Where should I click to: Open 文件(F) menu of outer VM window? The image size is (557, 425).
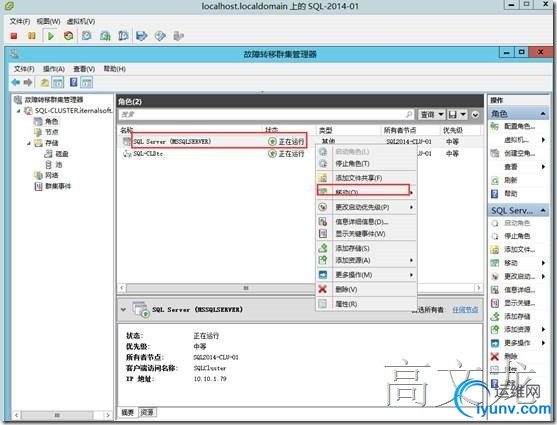click(x=20, y=21)
